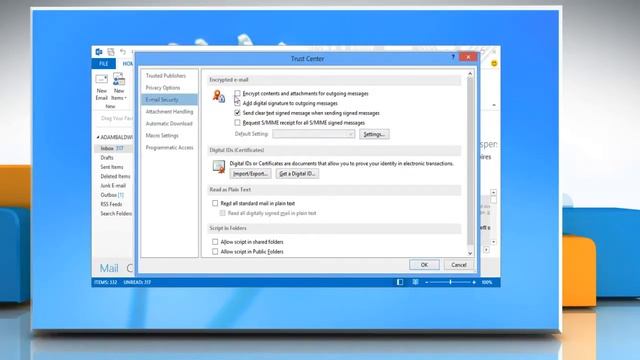Uncheck Send clear text signed message option
The width and height of the screenshot is (640, 360).
pos(237,113)
